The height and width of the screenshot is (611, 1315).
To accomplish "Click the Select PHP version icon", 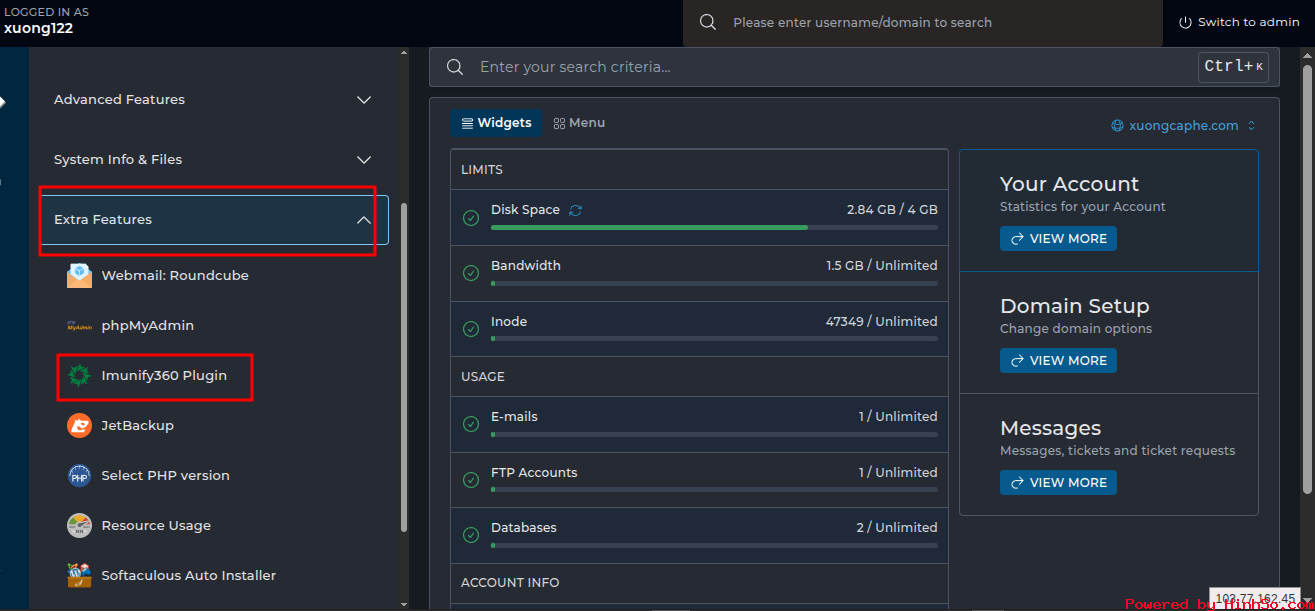I will [79, 476].
